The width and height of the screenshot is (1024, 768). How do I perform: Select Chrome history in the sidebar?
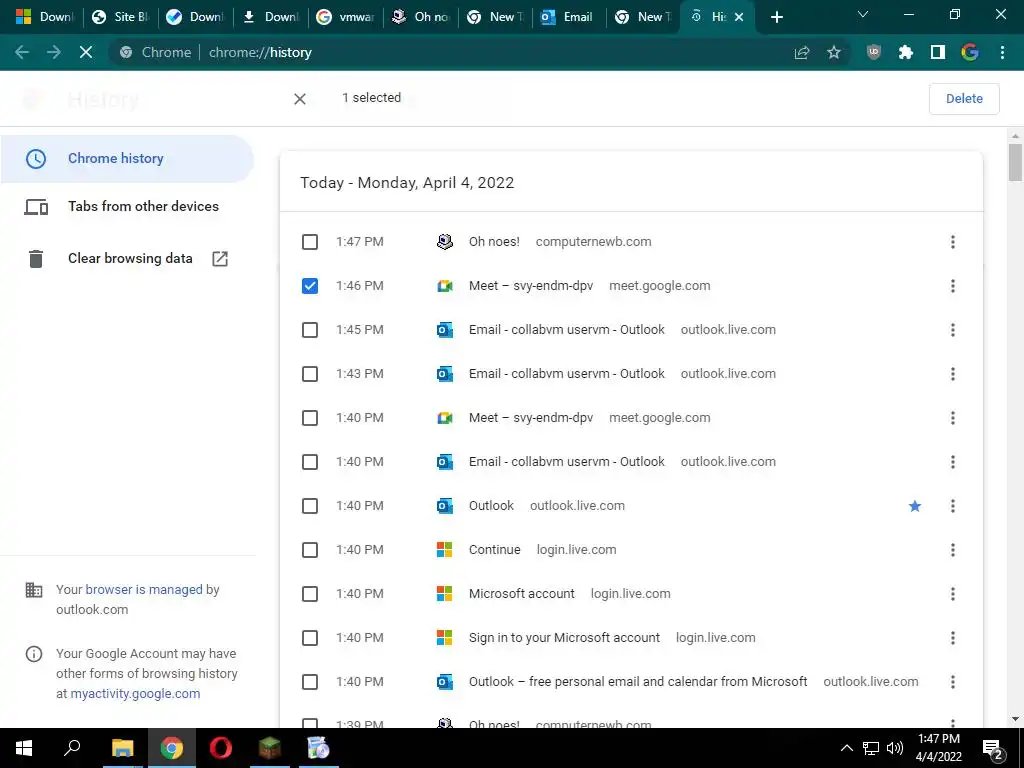point(127,159)
